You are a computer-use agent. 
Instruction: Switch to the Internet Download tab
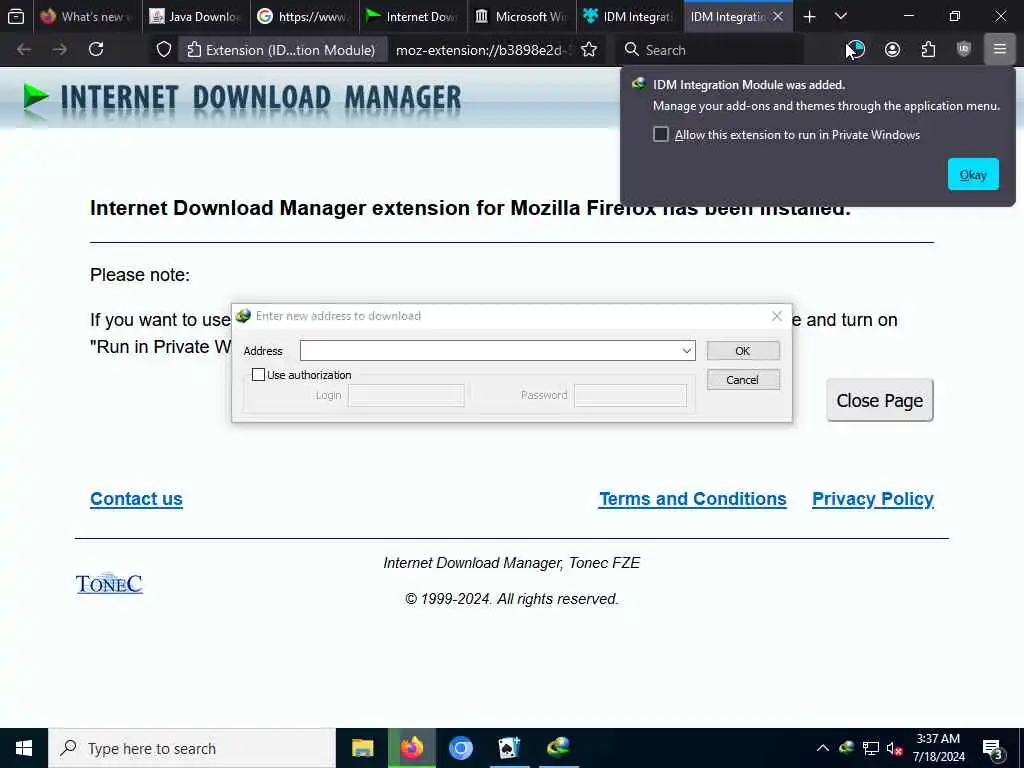pos(413,17)
